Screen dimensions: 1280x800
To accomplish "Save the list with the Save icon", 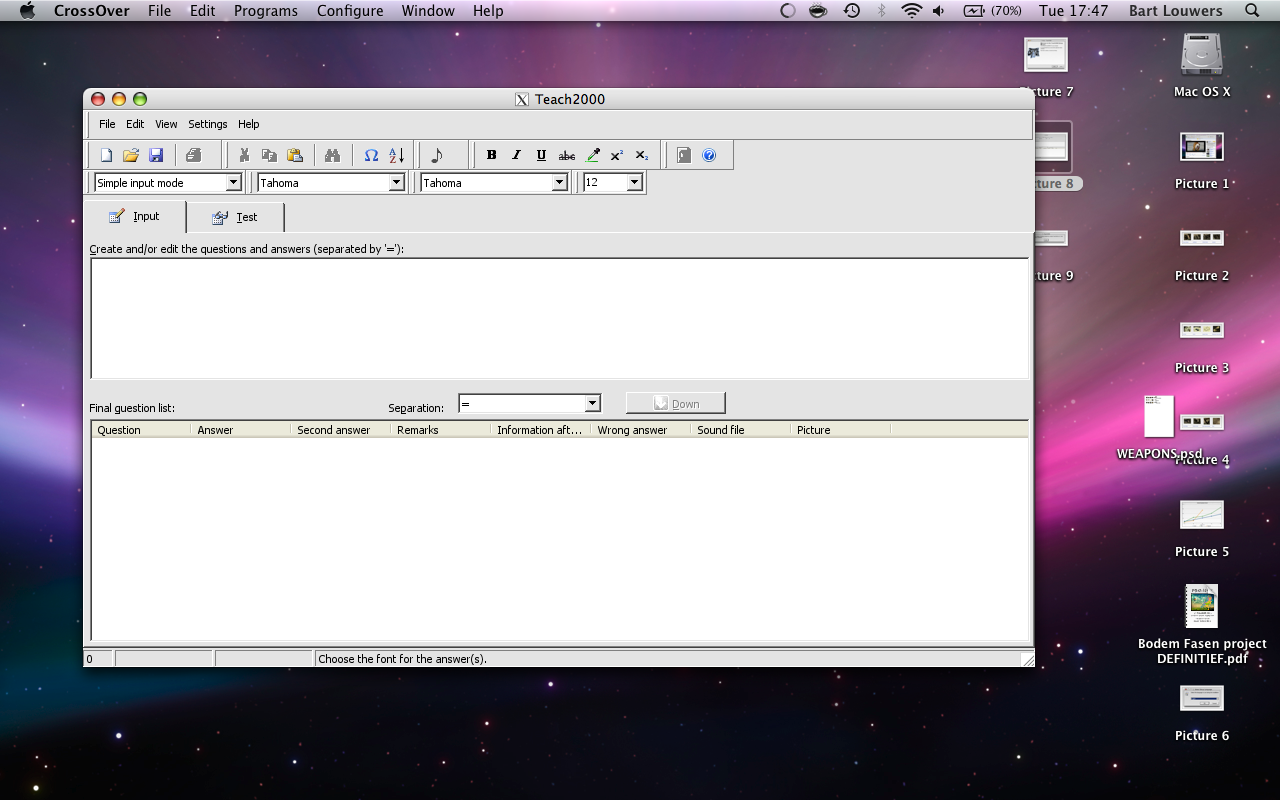I will tap(156, 154).
